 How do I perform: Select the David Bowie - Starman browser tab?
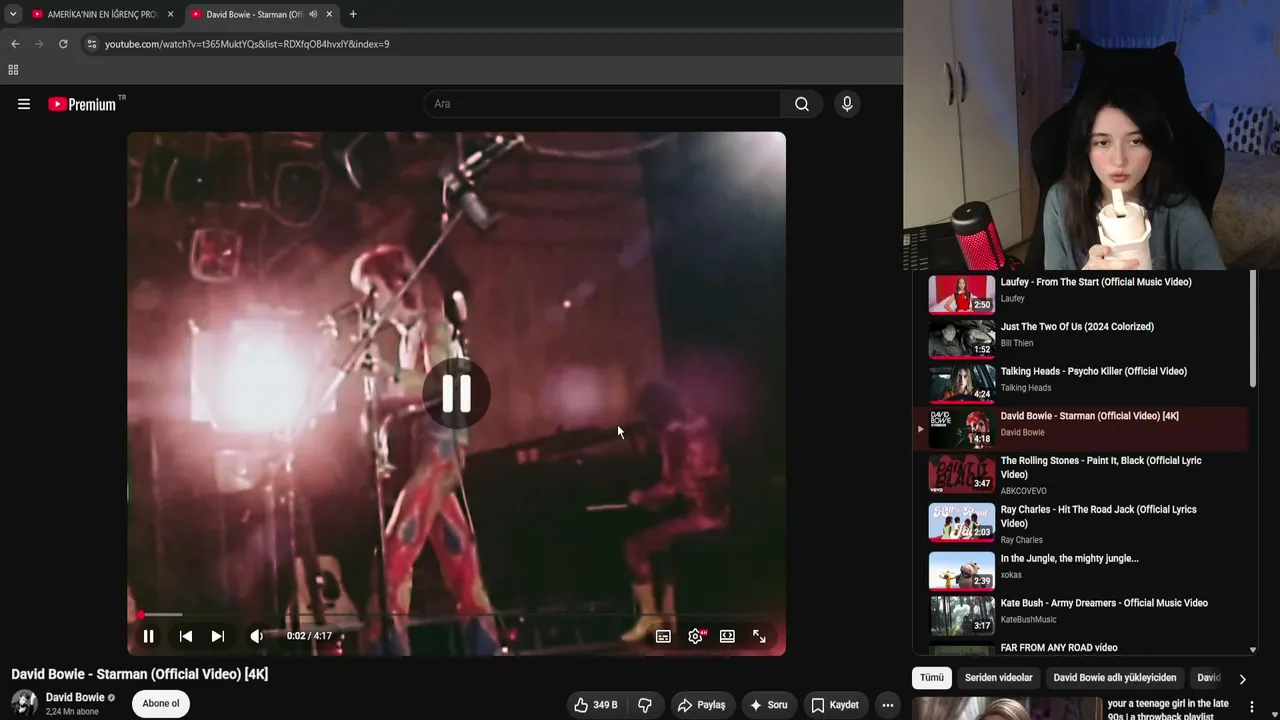[262, 14]
